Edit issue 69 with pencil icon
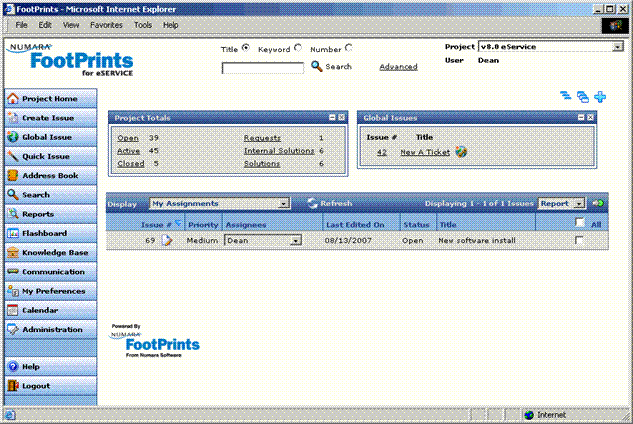 (x=167, y=240)
